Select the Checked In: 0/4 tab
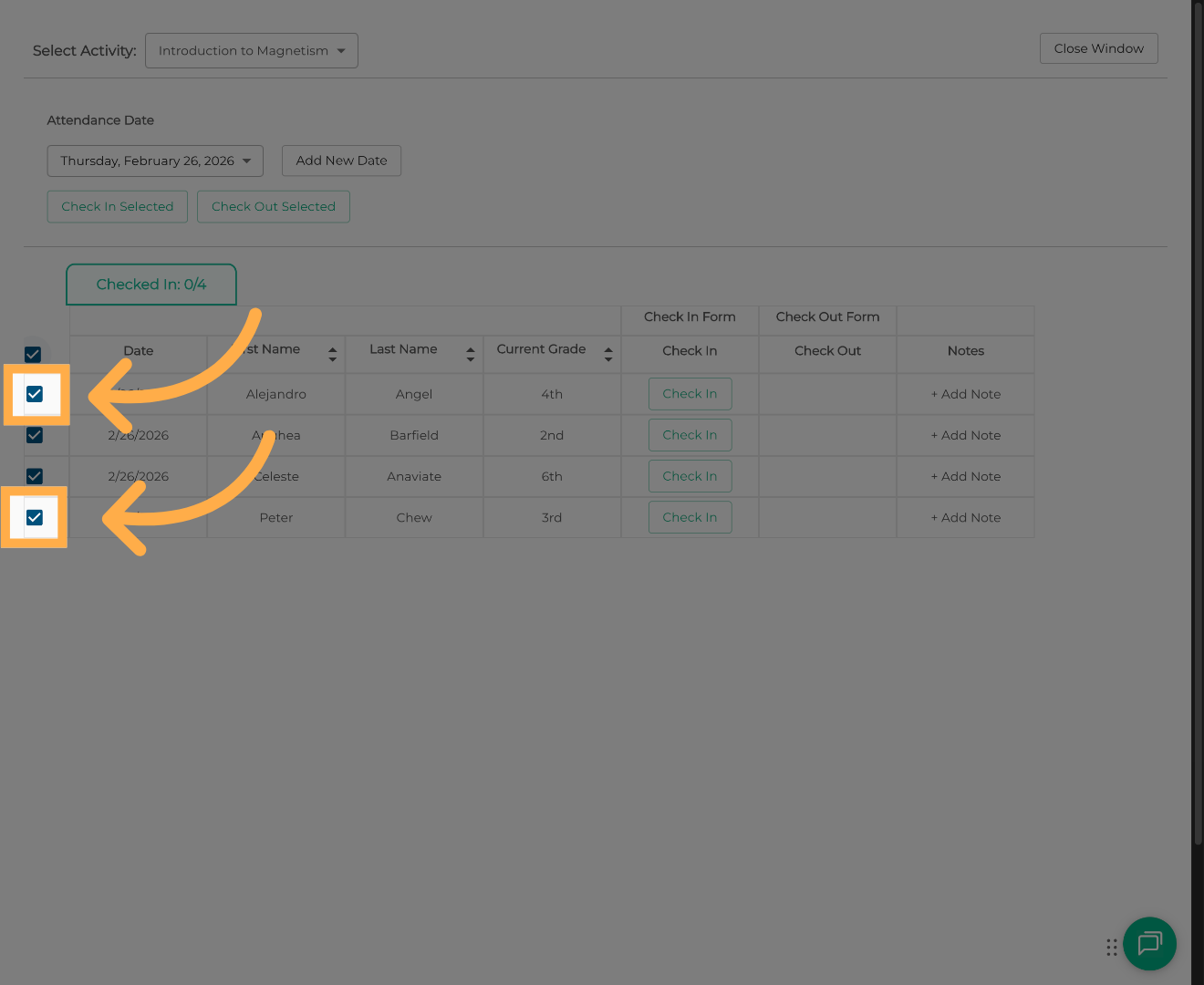This screenshot has height=985, width=1204. click(151, 285)
